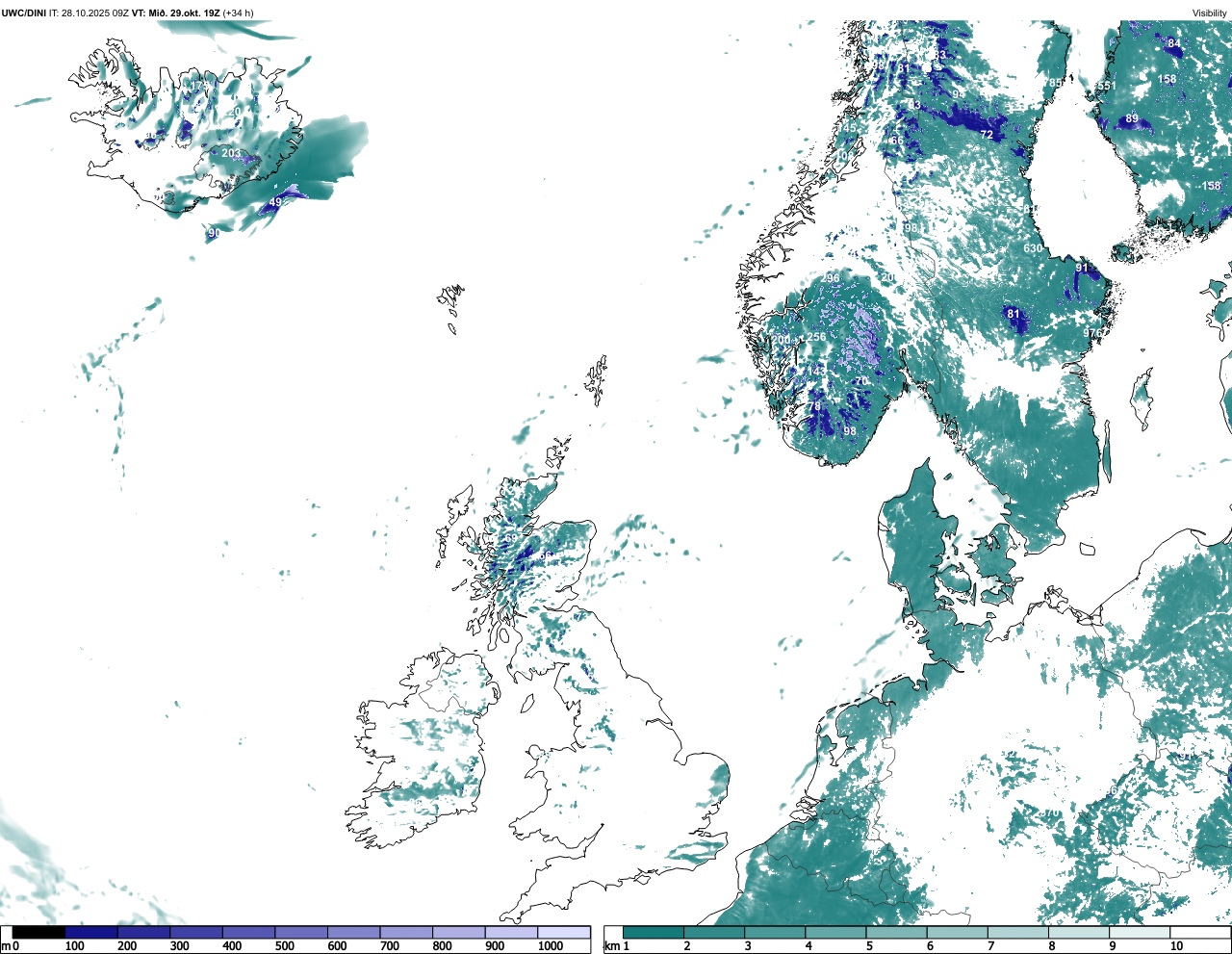Click the 5–6 km teal legend swatch
Viewport: 1232px width, 954px height.
tap(896, 932)
